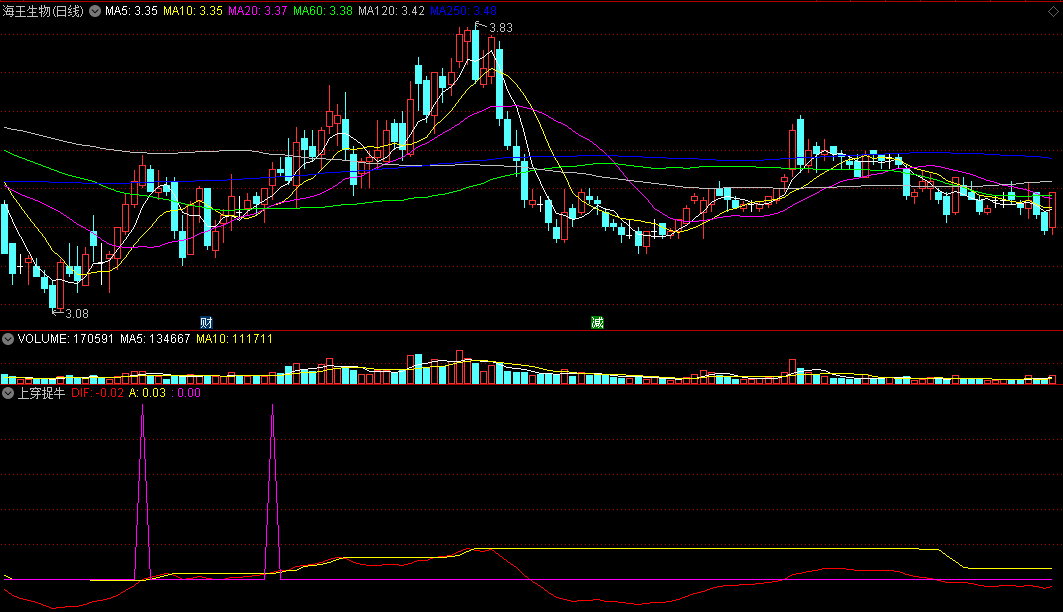The image size is (1063, 612).
Task: Click the red DIF: -0.02 value
Action: pyautogui.click(x=98, y=393)
